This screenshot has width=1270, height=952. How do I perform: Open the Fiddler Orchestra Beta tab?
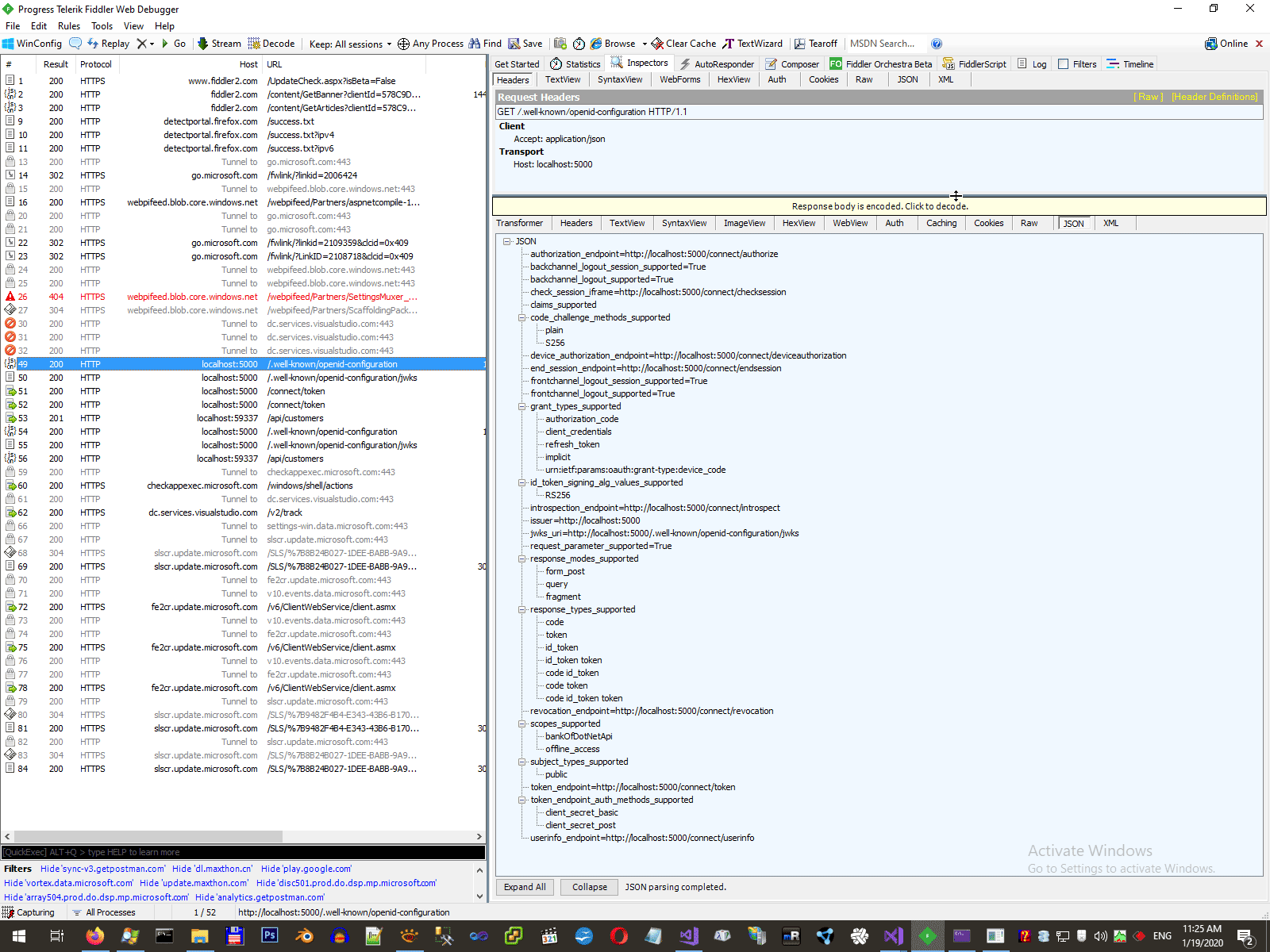[881, 64]
